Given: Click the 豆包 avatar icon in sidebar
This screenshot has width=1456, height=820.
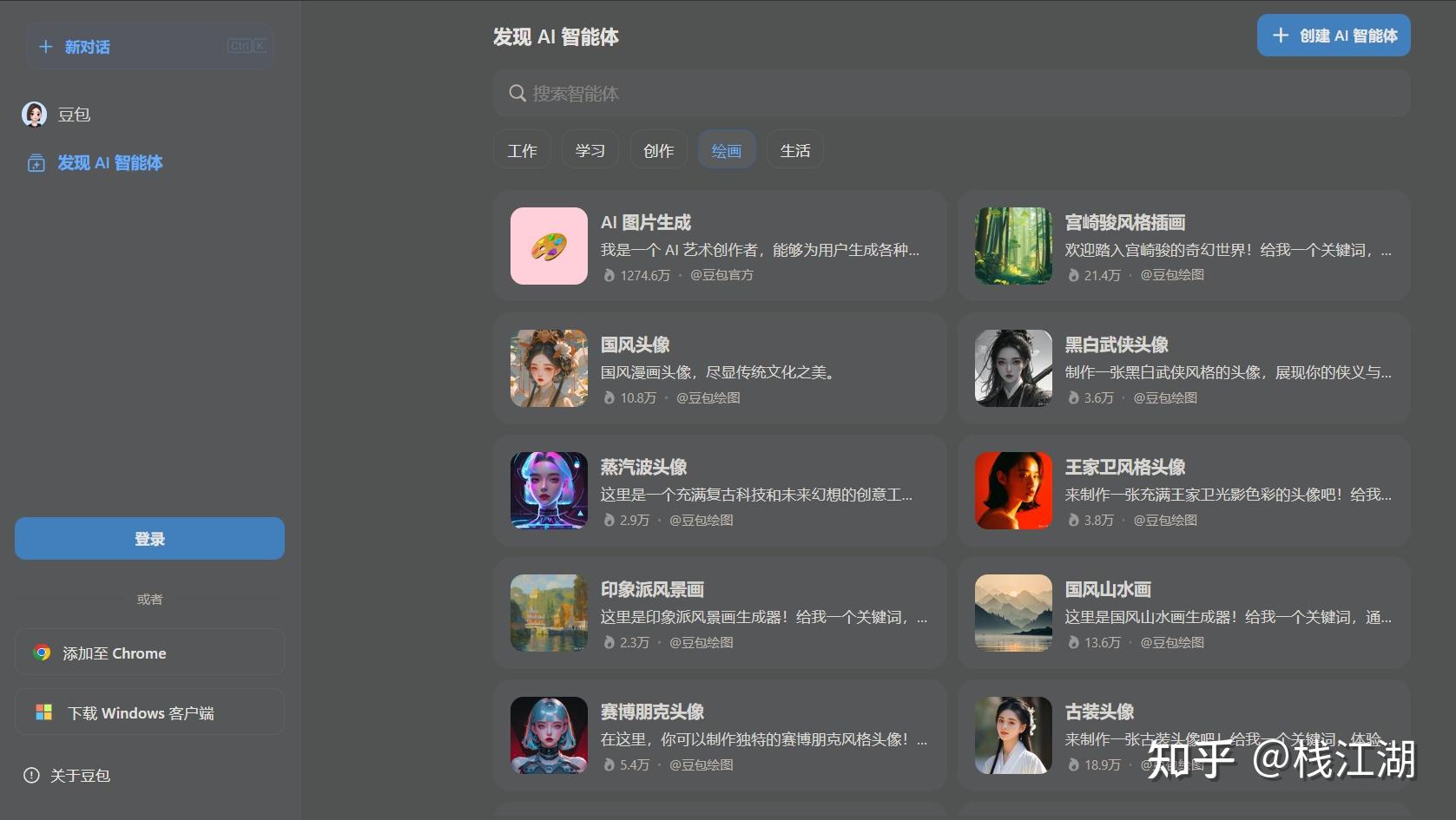Looking at the screenshot, I should point(35,115).
